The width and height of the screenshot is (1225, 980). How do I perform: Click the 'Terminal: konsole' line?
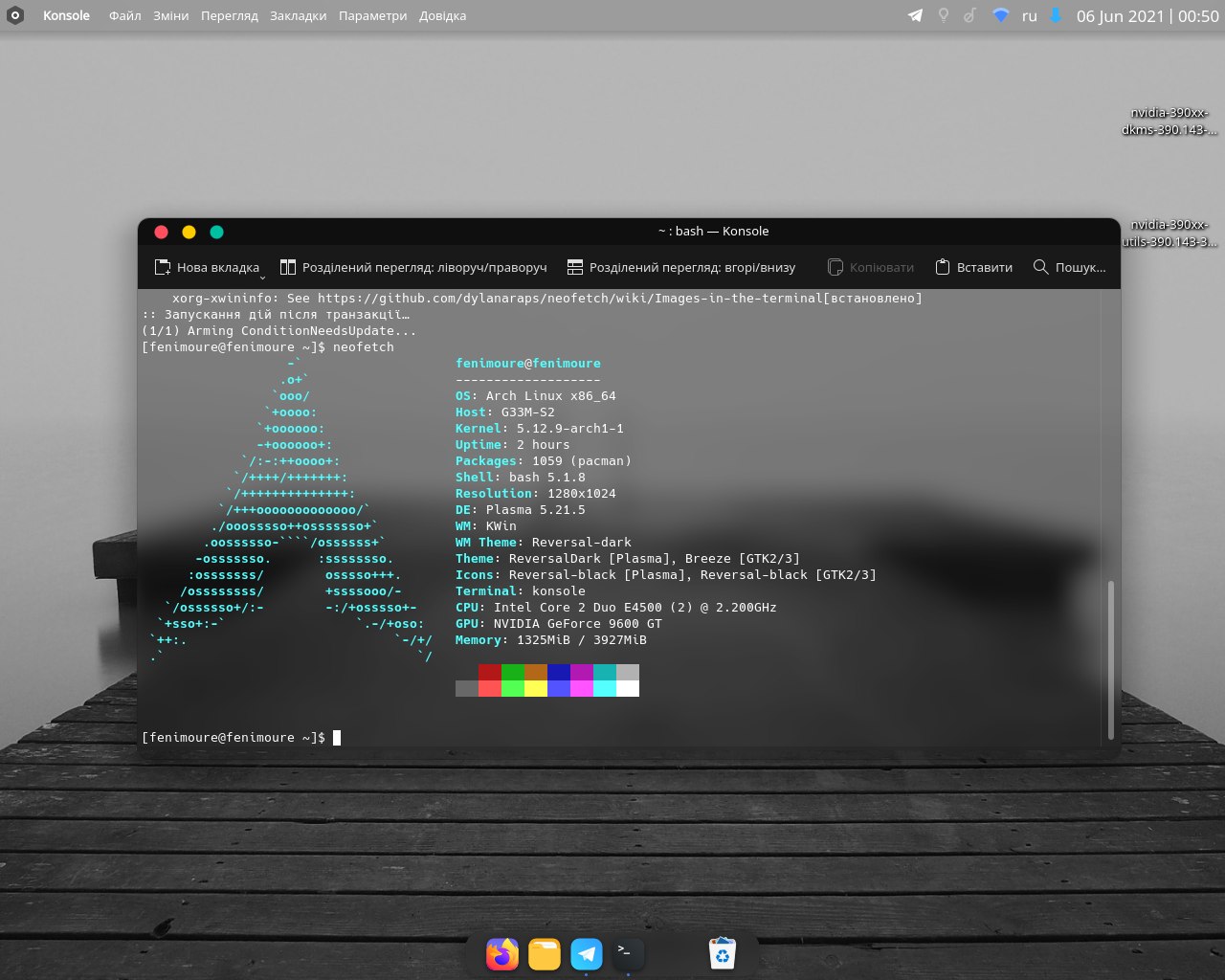point(521,591)
